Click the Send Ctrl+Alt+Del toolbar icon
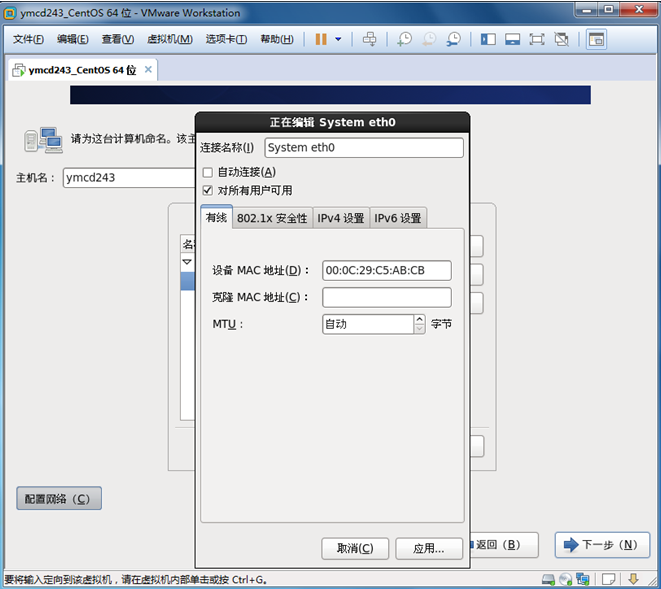Viewport: 661px width, 589px height. [370, 39]
